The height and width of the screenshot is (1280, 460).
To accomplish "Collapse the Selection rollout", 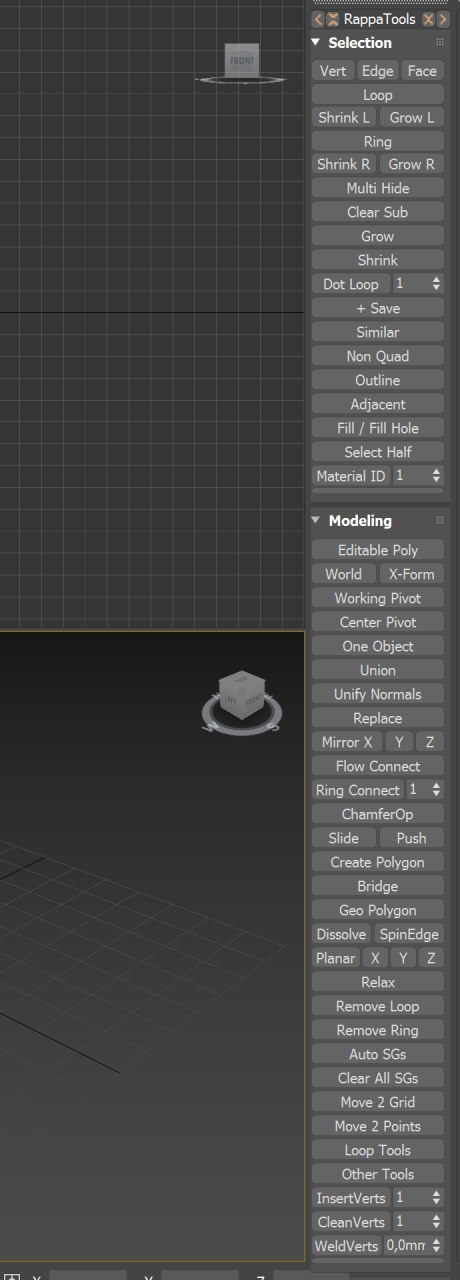I will click(316, 43).
